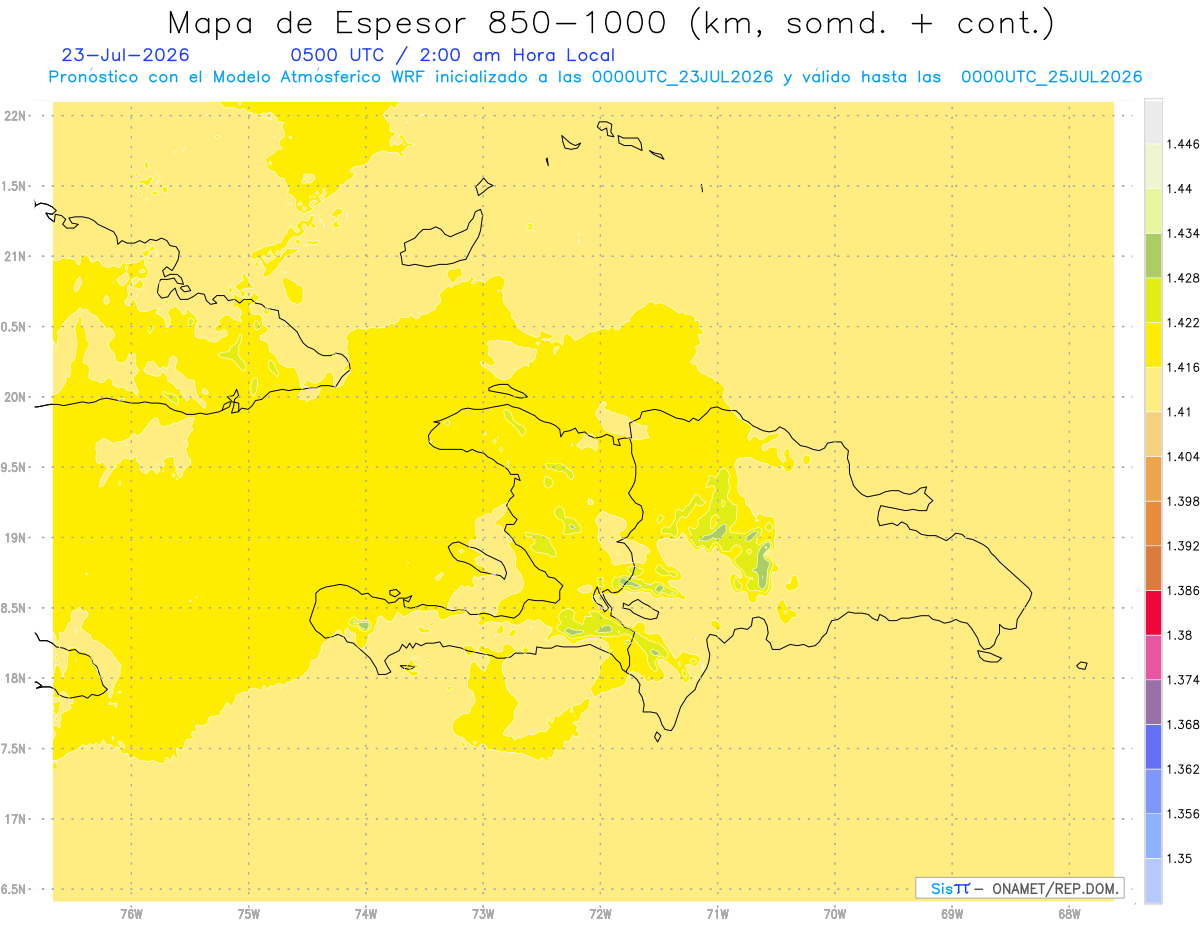Click the dark blue 1.362–1.368 legend swatch
1200x927 pixels.
click(x=1153, y=747)
